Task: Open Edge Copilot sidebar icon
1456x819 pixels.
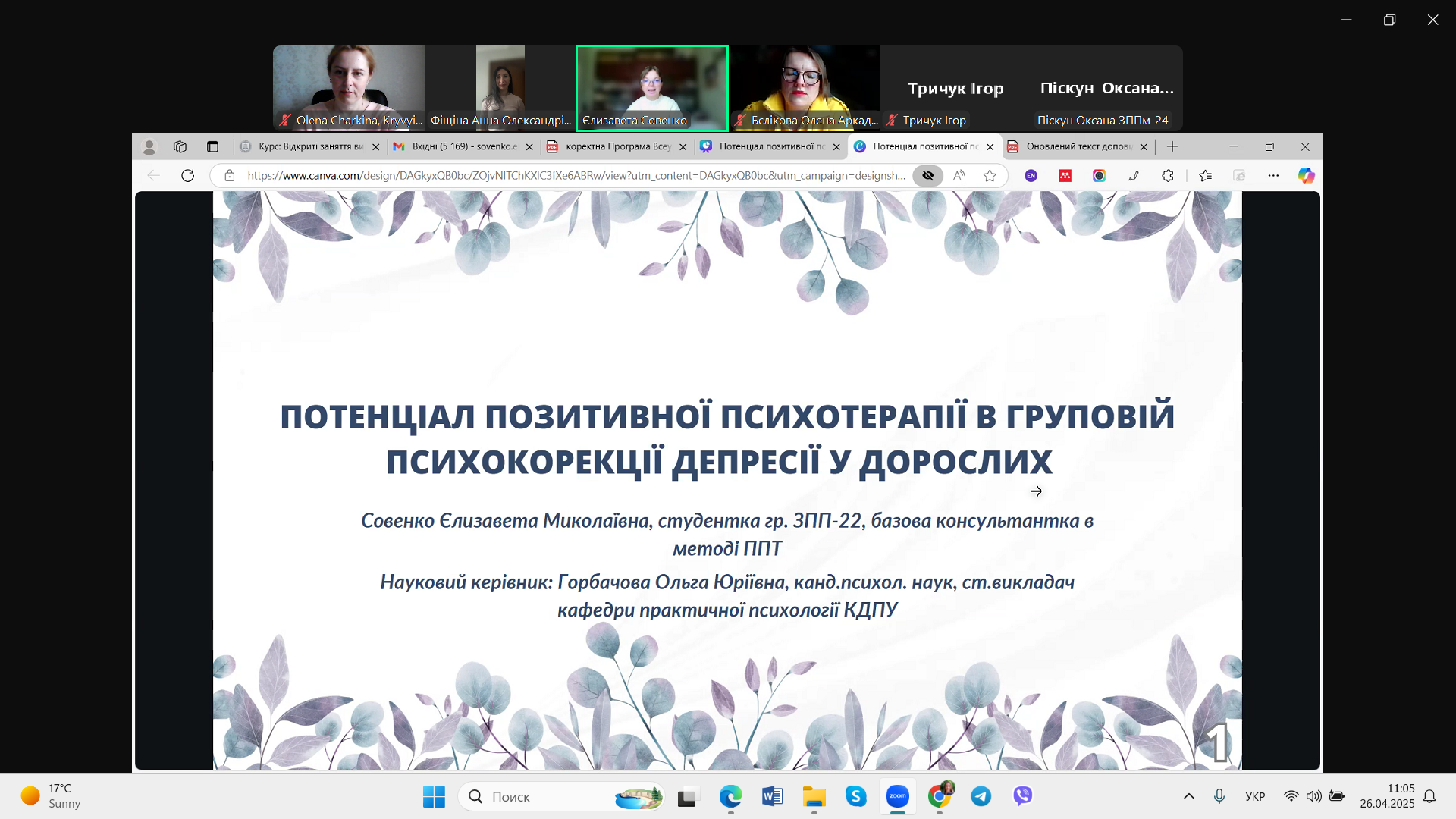Action: [1305, 176]
